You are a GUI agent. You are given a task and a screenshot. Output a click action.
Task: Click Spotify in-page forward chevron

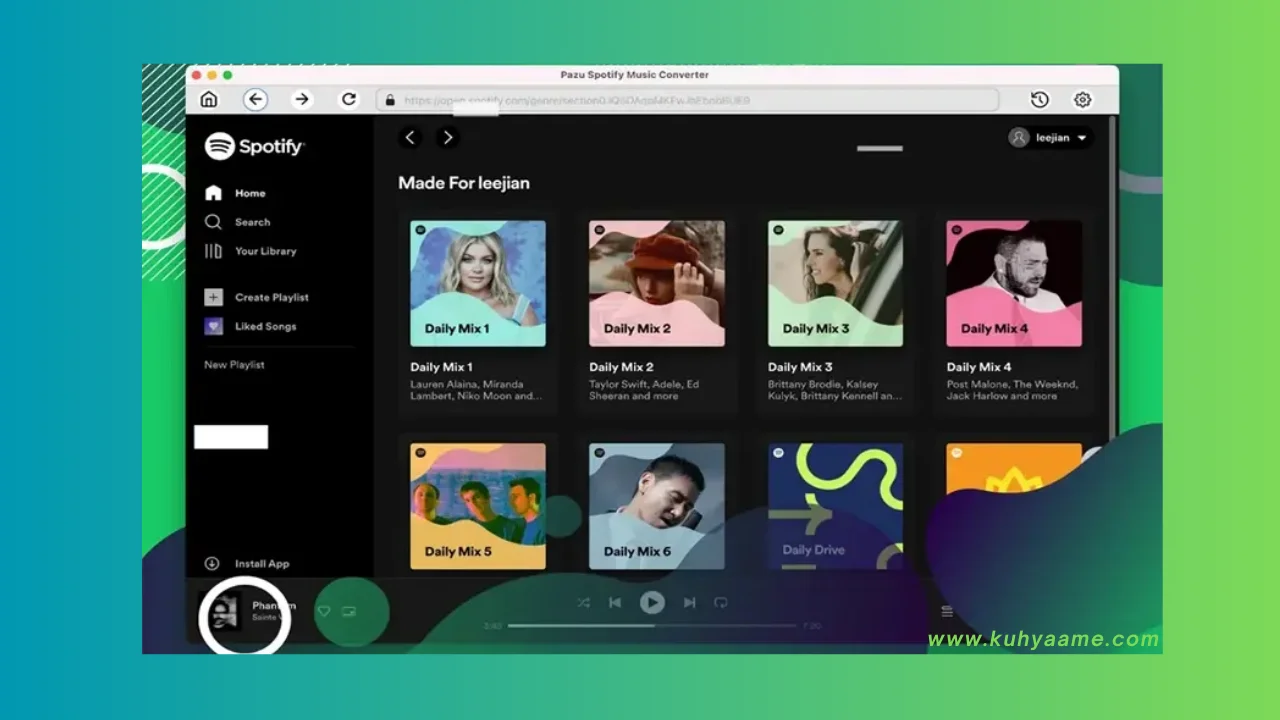pos(448,138)
